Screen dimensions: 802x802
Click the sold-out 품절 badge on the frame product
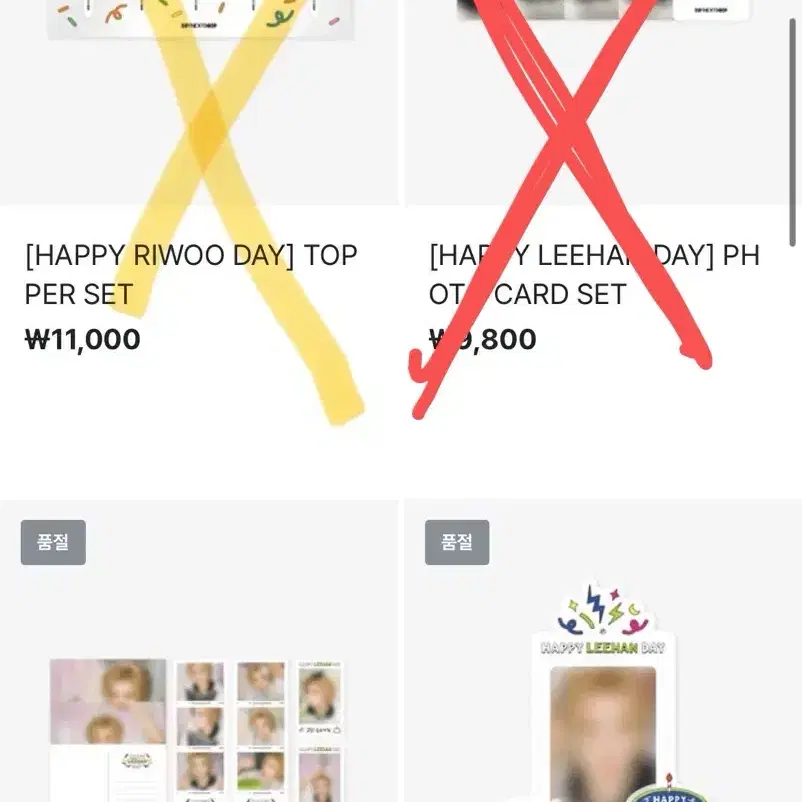pyautogui.click(x=457, y=542)
